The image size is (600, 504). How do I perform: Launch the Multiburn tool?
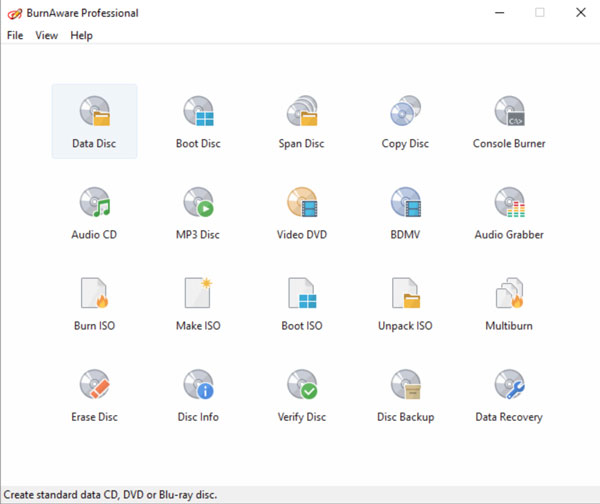pos(509,303)
